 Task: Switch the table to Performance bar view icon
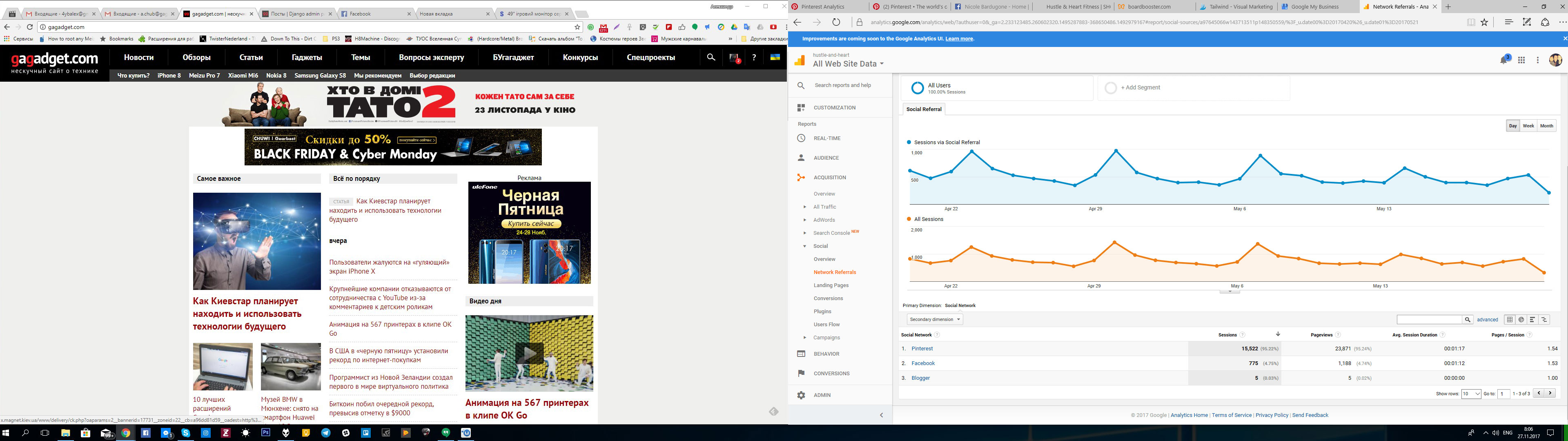(x=1533, y=319)
